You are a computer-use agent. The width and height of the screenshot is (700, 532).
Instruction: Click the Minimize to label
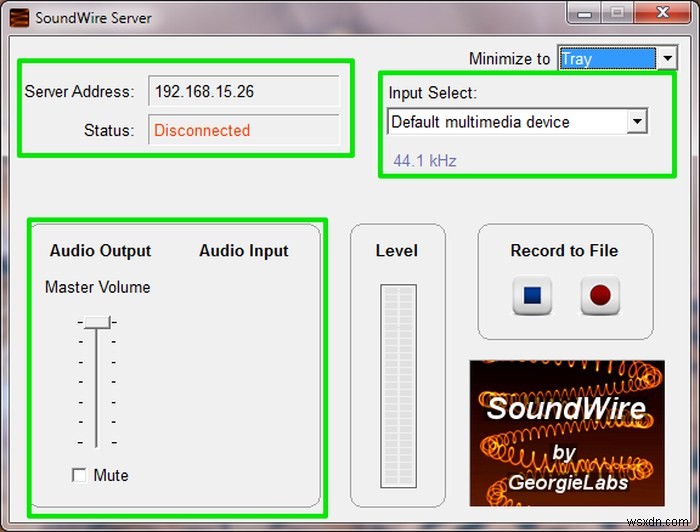coord(509,58)
